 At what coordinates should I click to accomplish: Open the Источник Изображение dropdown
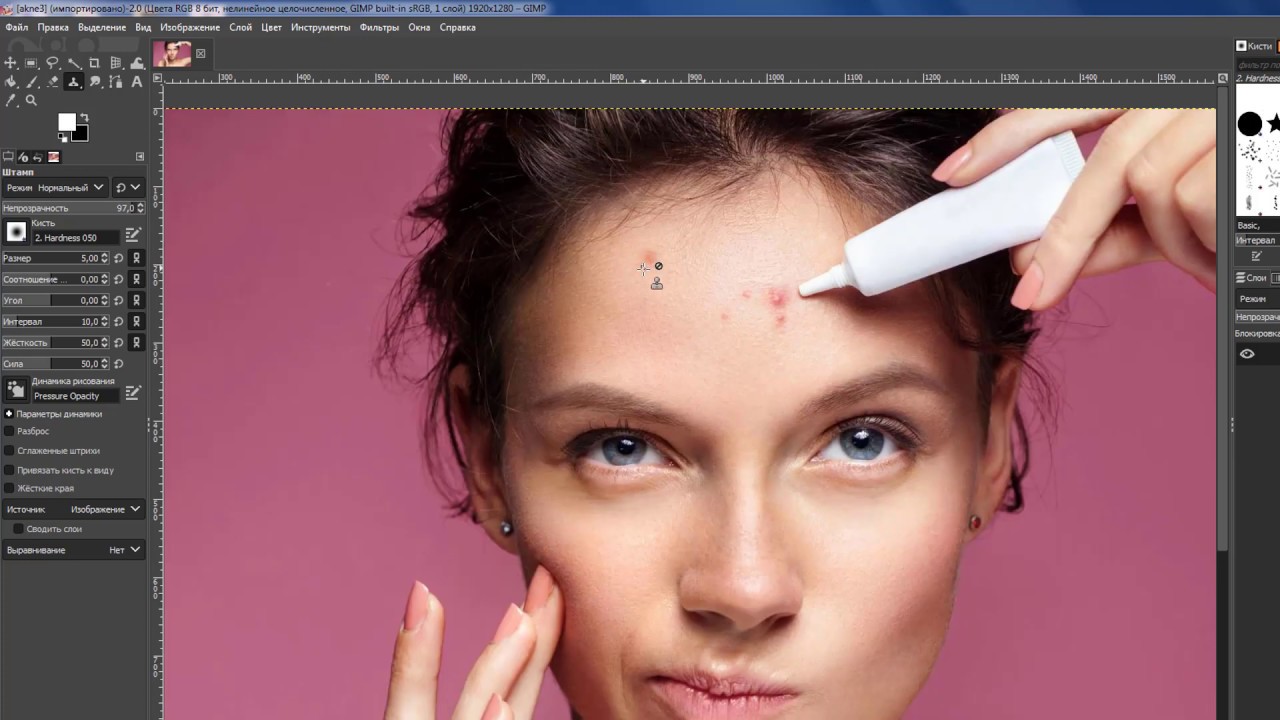73,509
